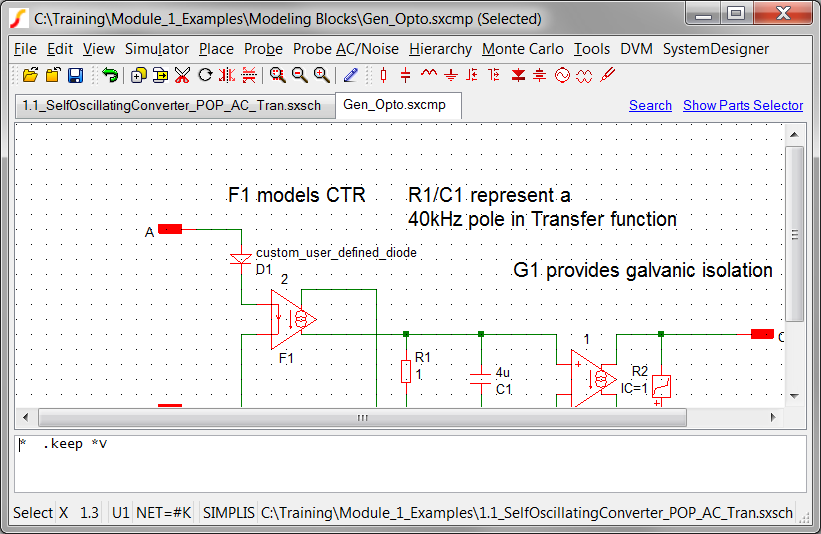
Task: Click the green Undo arrow icon
Action: [110, 75]
